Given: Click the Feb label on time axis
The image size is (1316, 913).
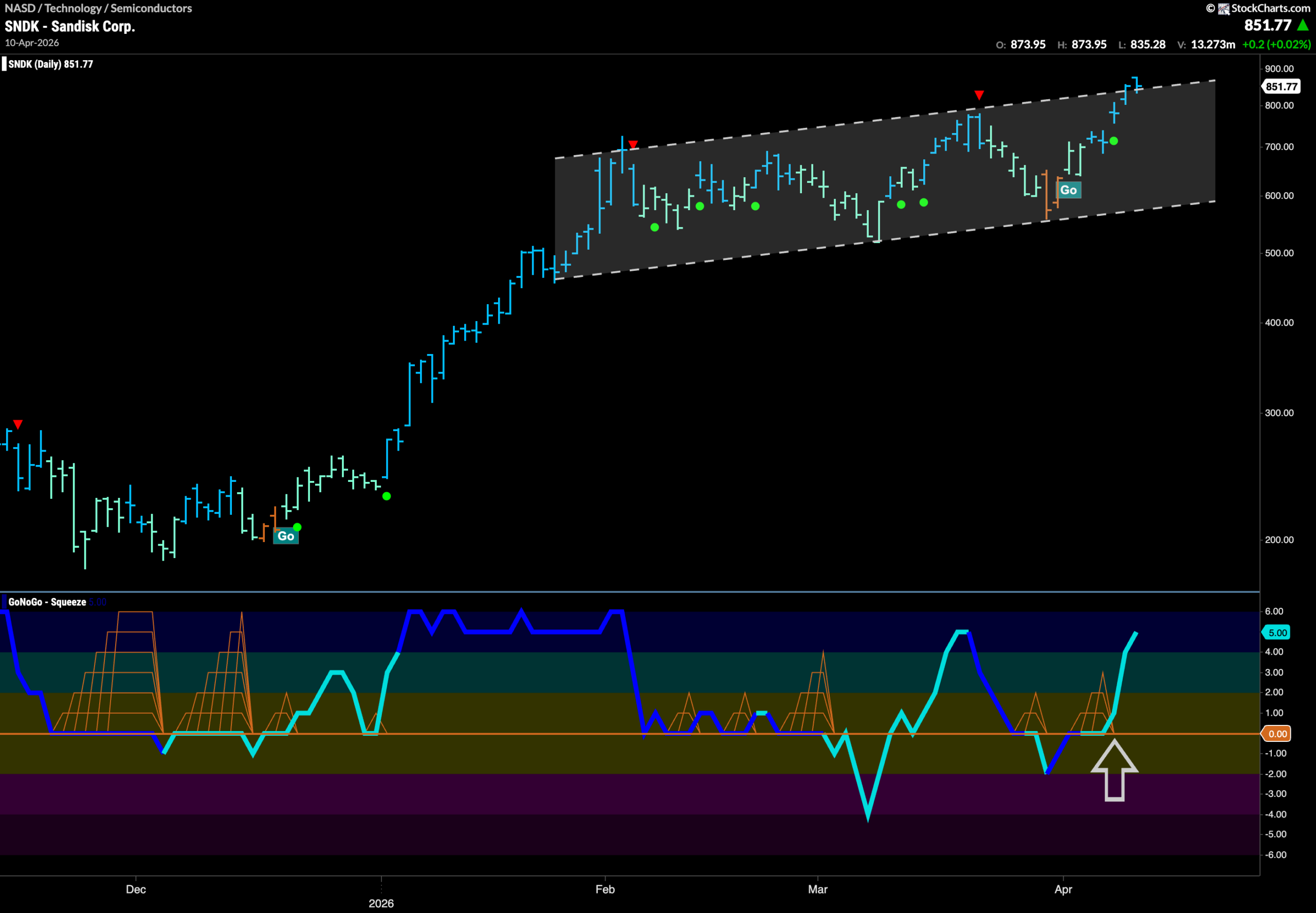Looking at the screenshot, I should (x=605, y=889).
